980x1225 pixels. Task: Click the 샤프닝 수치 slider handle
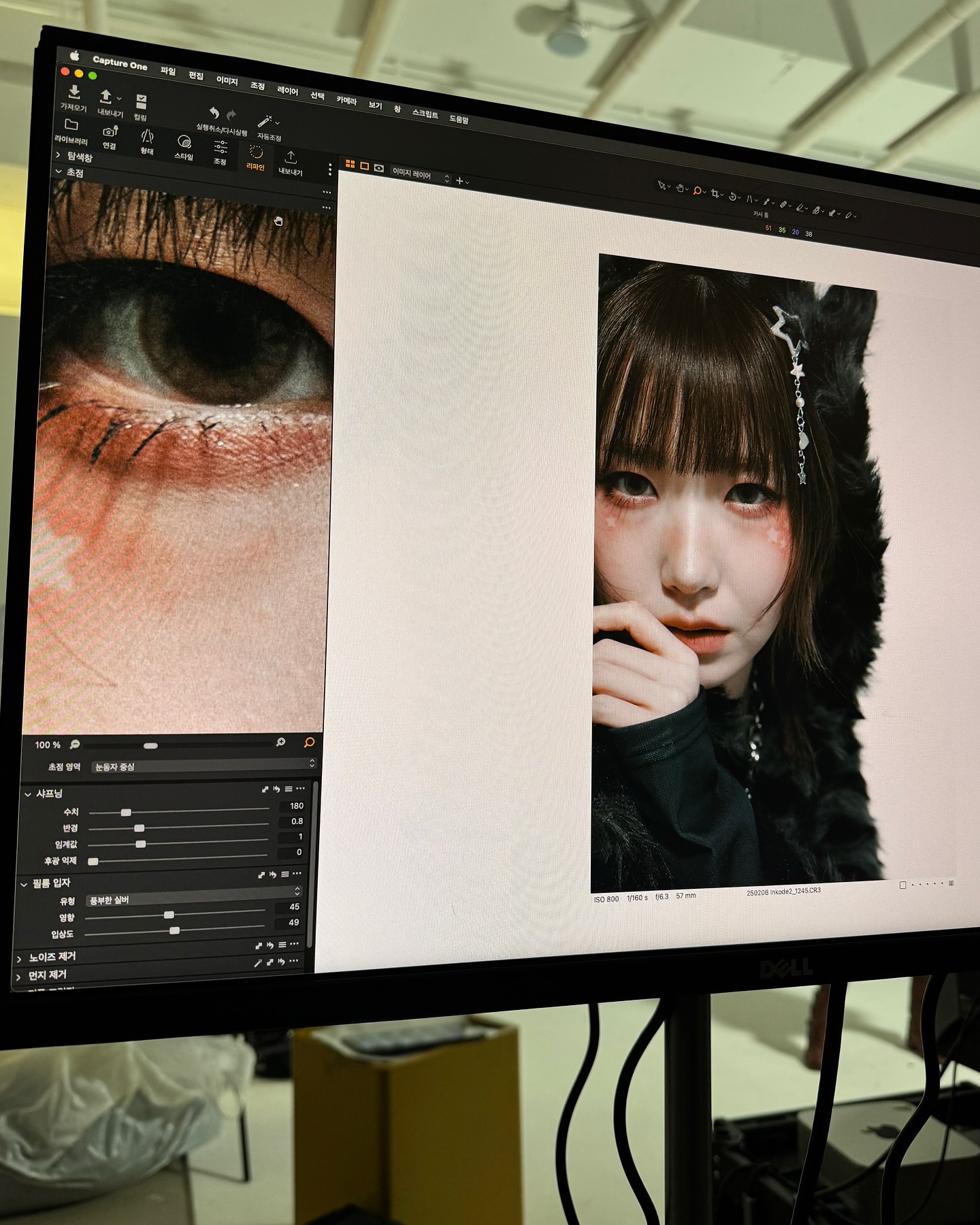coord(126,812)
